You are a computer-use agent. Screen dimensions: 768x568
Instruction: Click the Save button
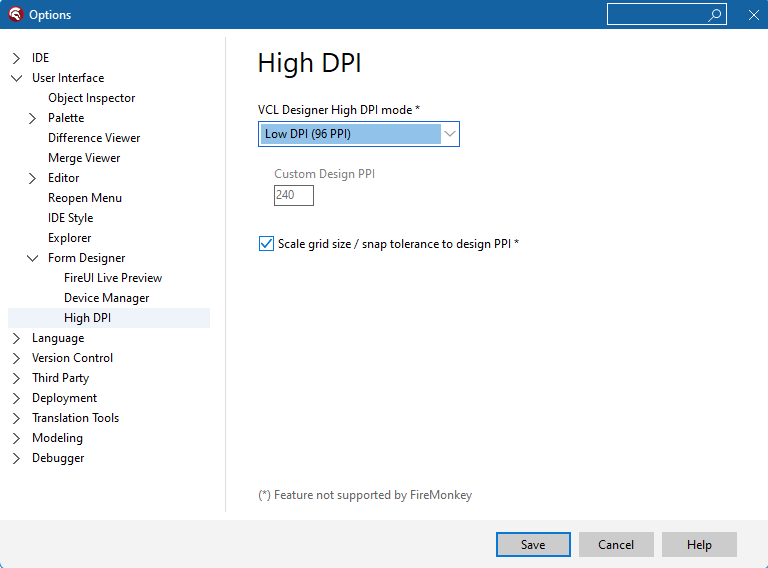tap(533, 544)
